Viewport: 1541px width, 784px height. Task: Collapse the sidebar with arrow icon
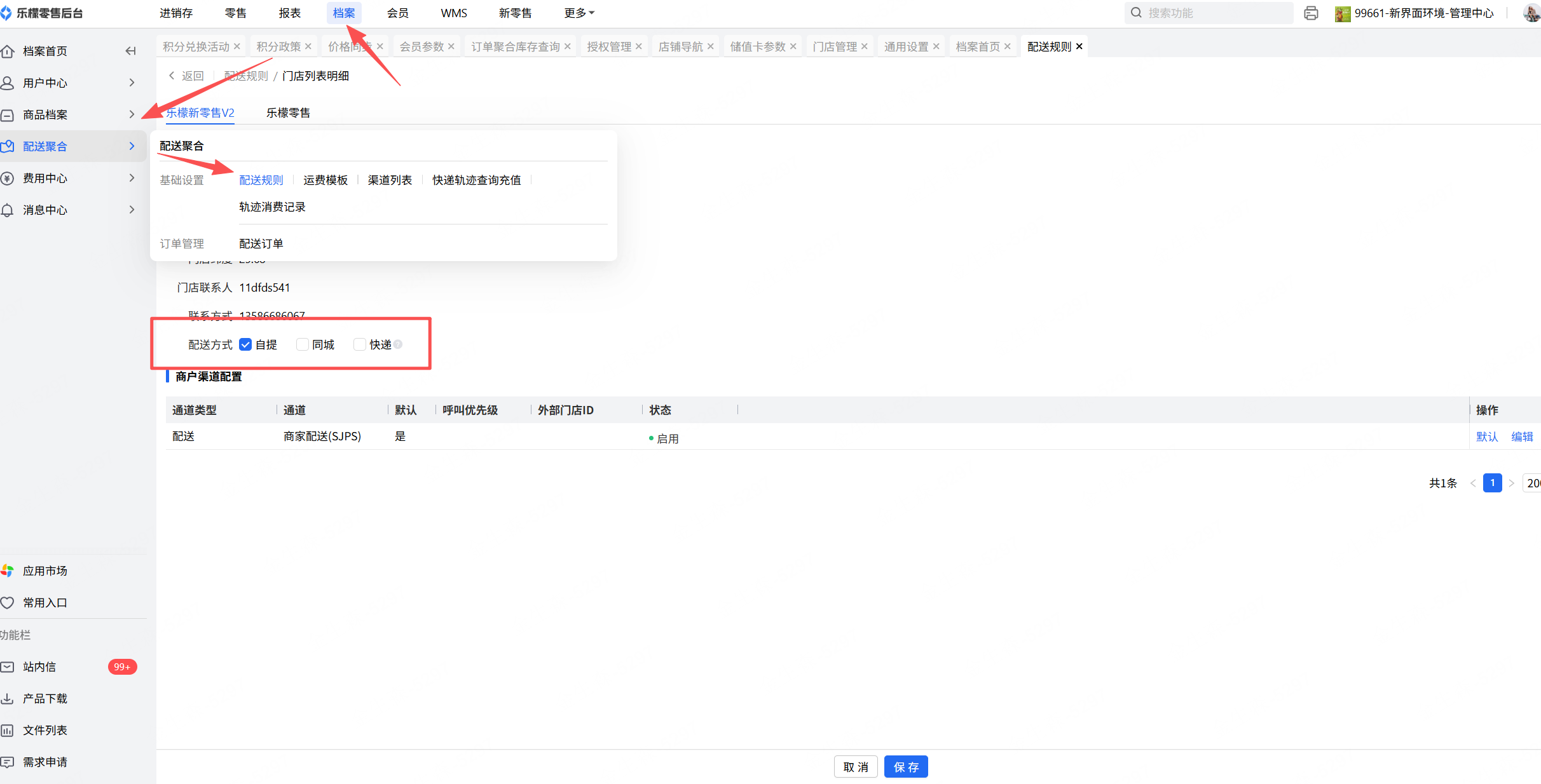coord(131,51)
